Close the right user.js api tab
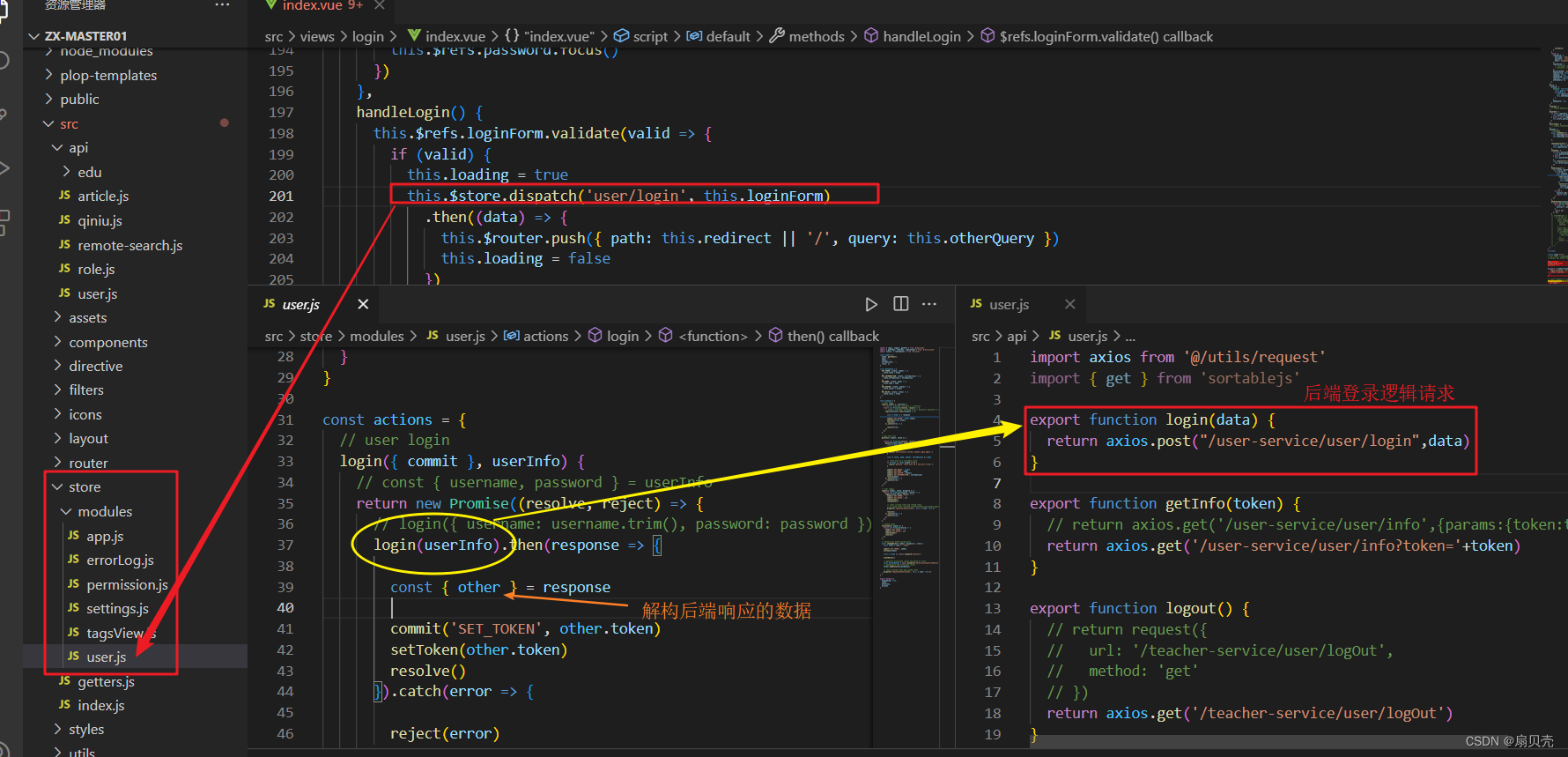Image resolution: width=1568 pixels, height=757 pixels. pos(1069,304)
